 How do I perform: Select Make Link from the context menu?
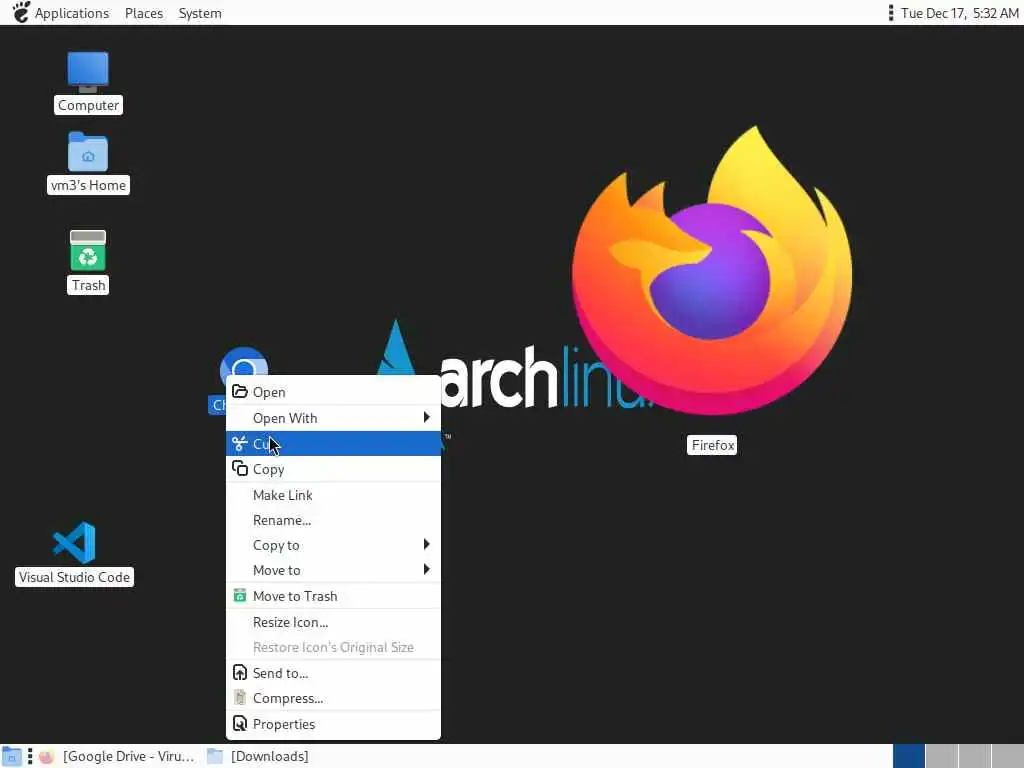click(x=333, y=495)
